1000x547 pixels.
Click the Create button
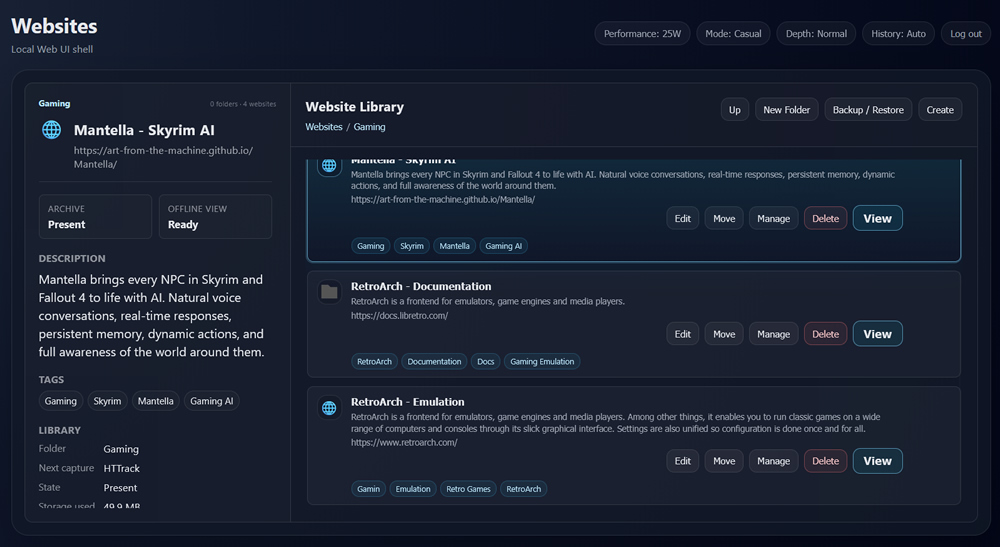tap(940, 110)
